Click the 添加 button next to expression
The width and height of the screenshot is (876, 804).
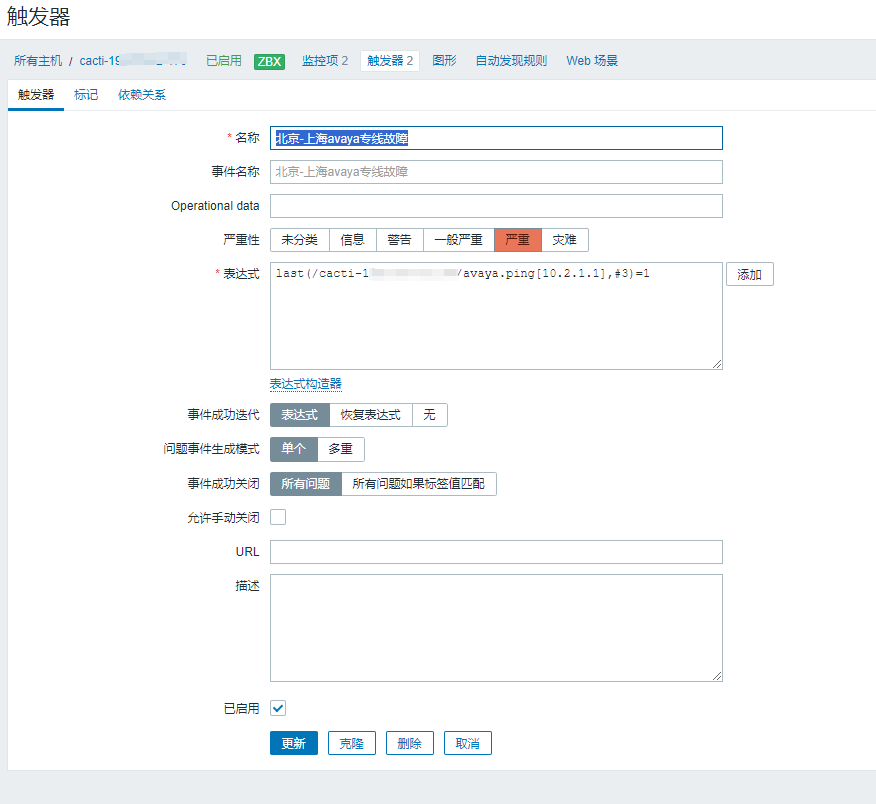point(749,273)
